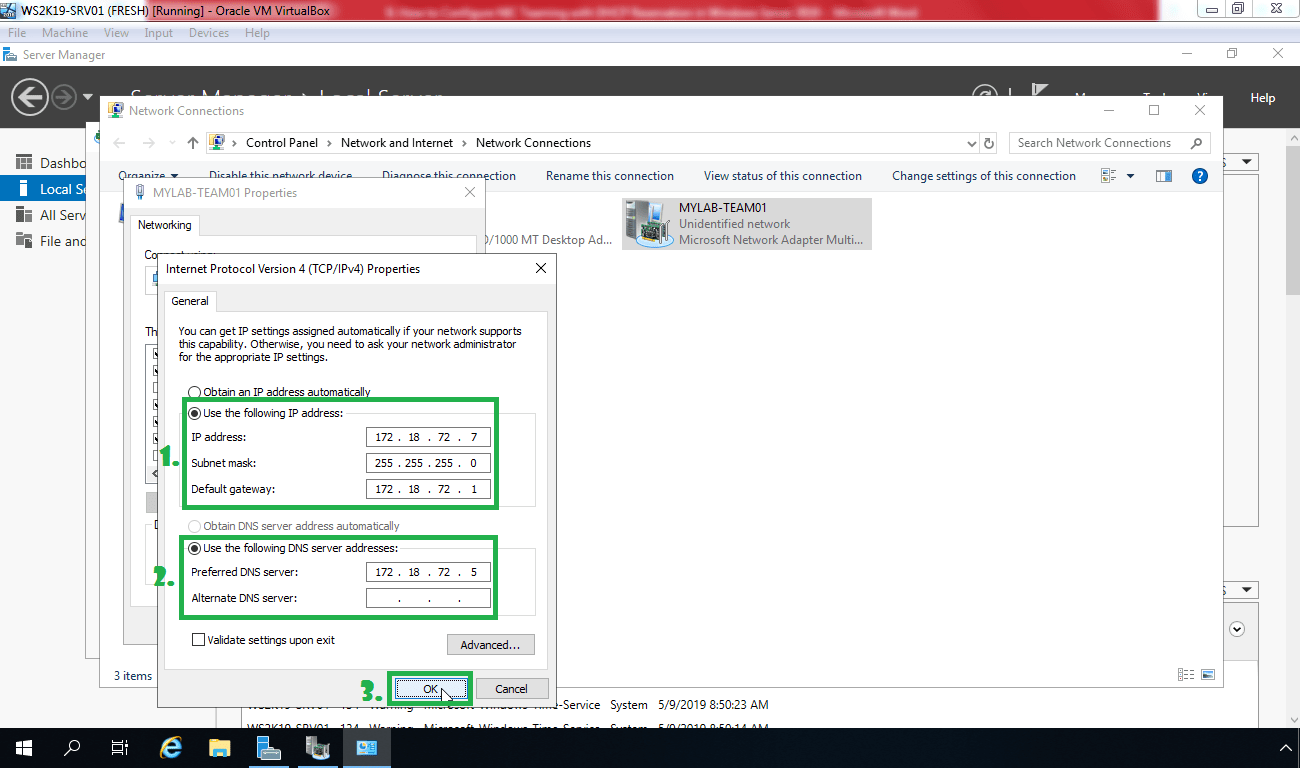Click the Subnet mask input field
Viewport: 1300px width, 768px height.
click(x=428, y=464)
